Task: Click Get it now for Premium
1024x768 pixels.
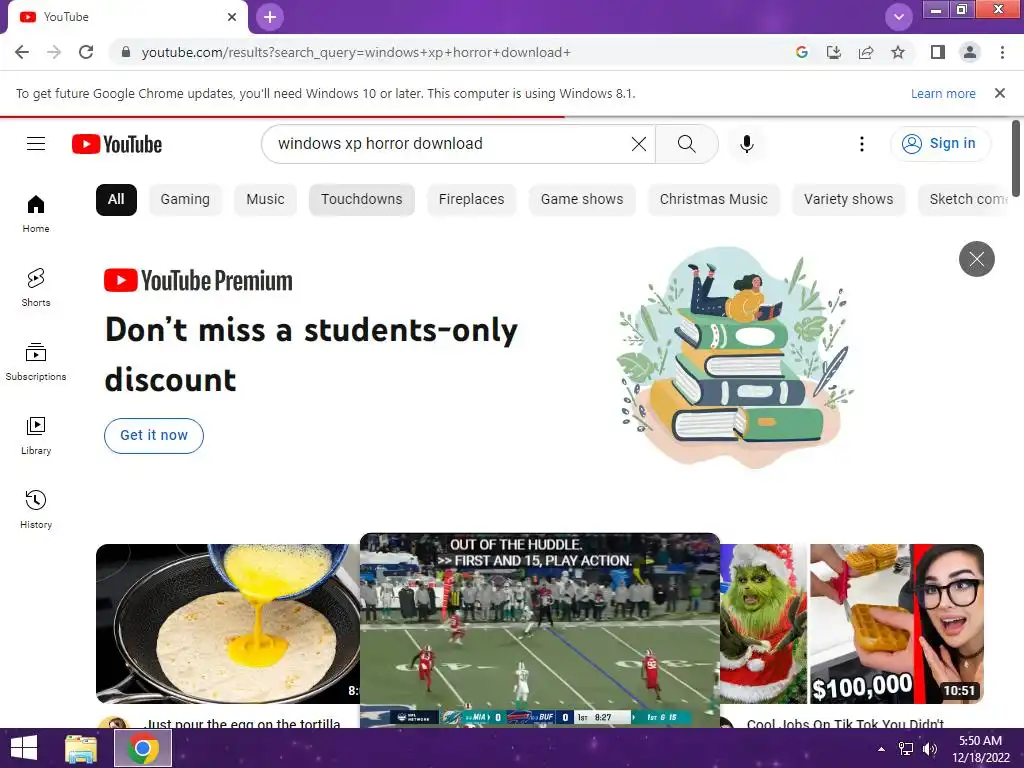Action: (154, 436)
